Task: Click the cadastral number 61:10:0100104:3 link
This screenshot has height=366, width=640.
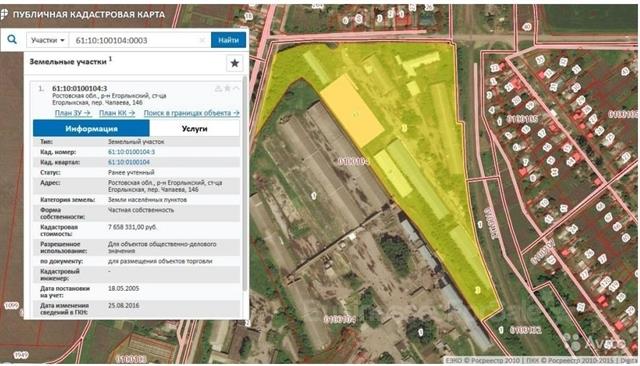Action: pyautogui.click(x=131, y=152)
